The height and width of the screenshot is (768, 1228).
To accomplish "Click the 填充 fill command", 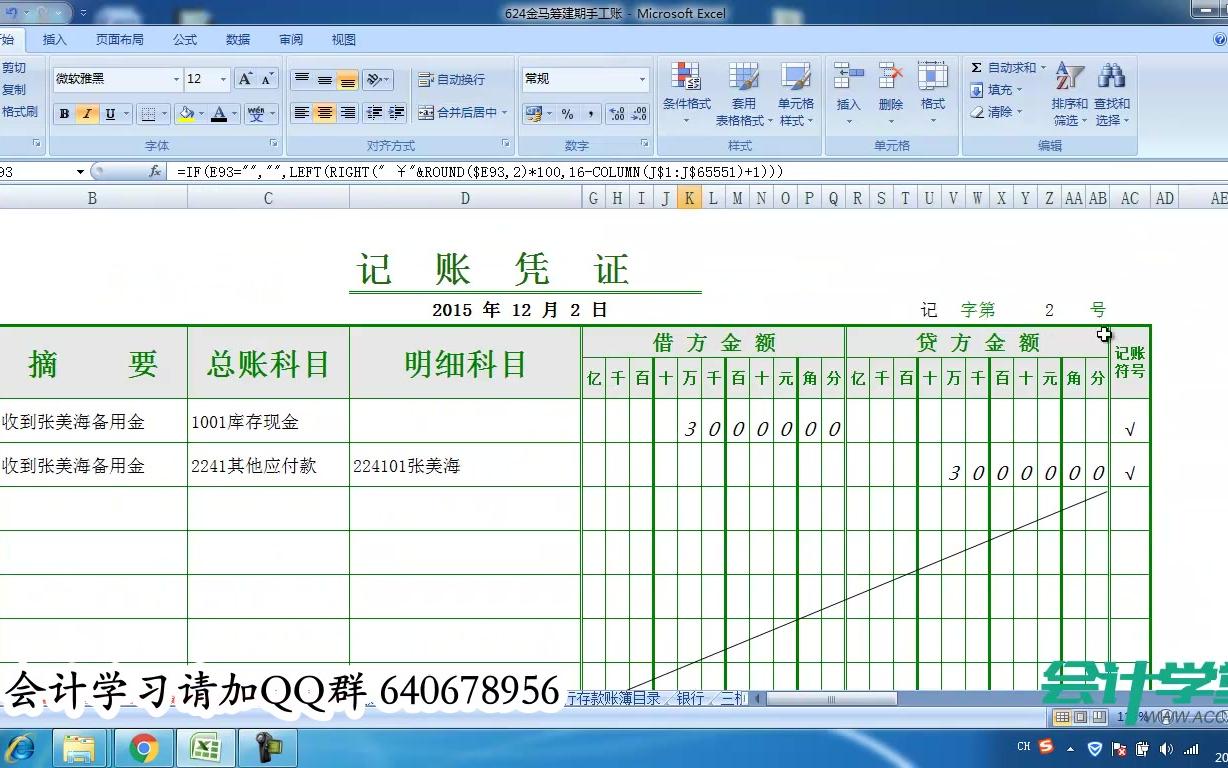I will (x=1000, y=89).
